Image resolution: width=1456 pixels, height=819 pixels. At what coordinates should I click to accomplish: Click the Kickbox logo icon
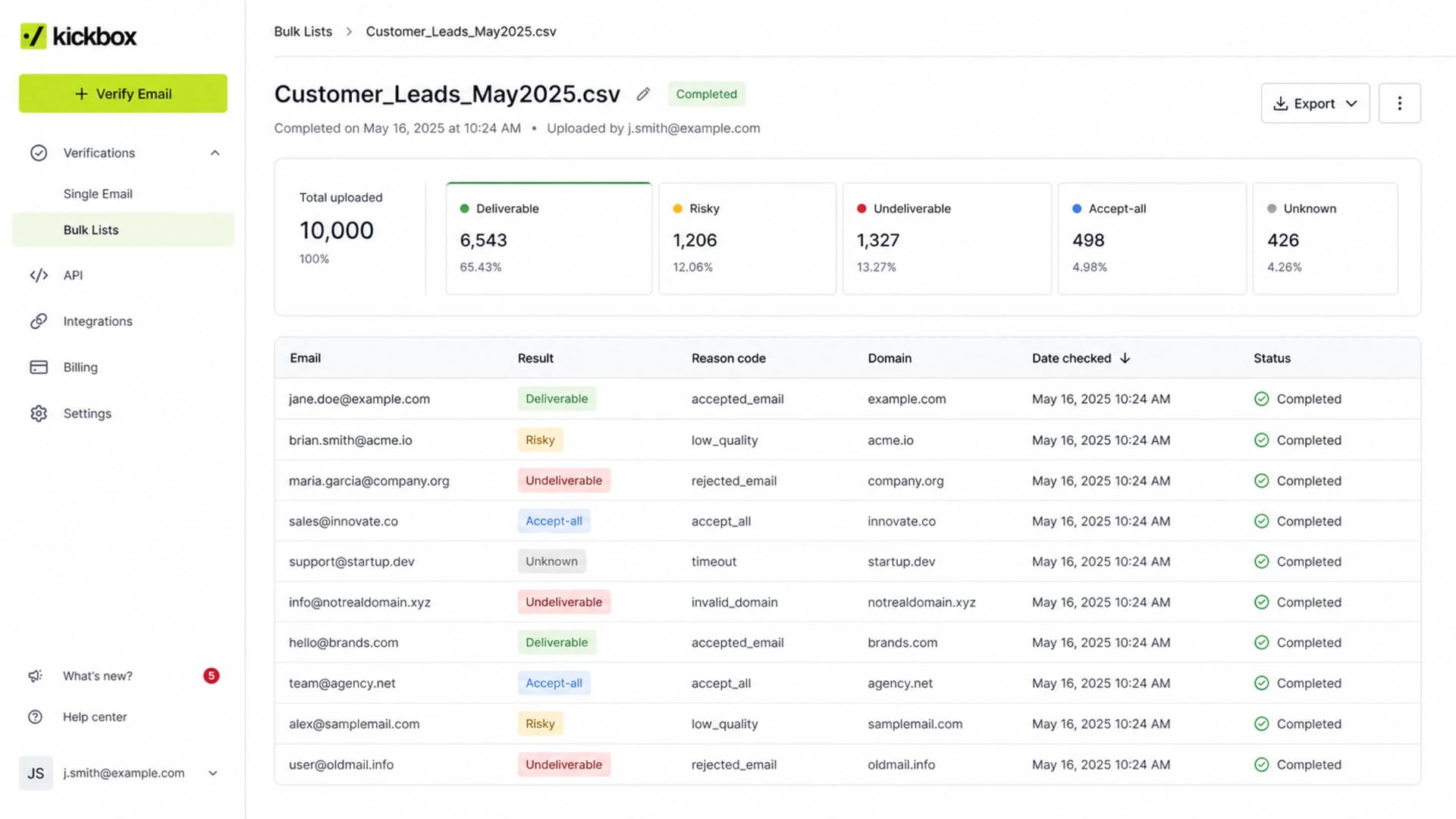[33, 36]
